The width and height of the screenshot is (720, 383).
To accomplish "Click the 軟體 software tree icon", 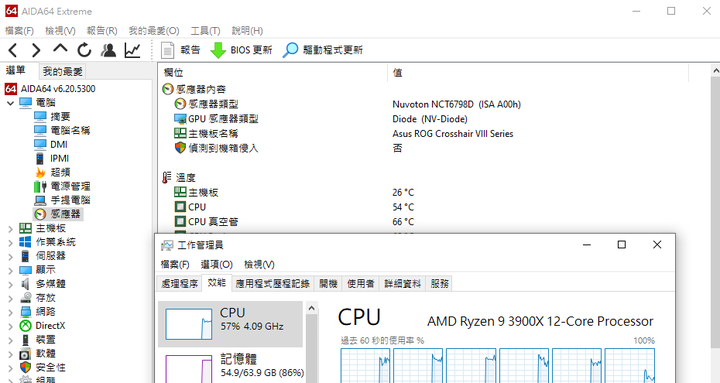I will coord(25,354).
